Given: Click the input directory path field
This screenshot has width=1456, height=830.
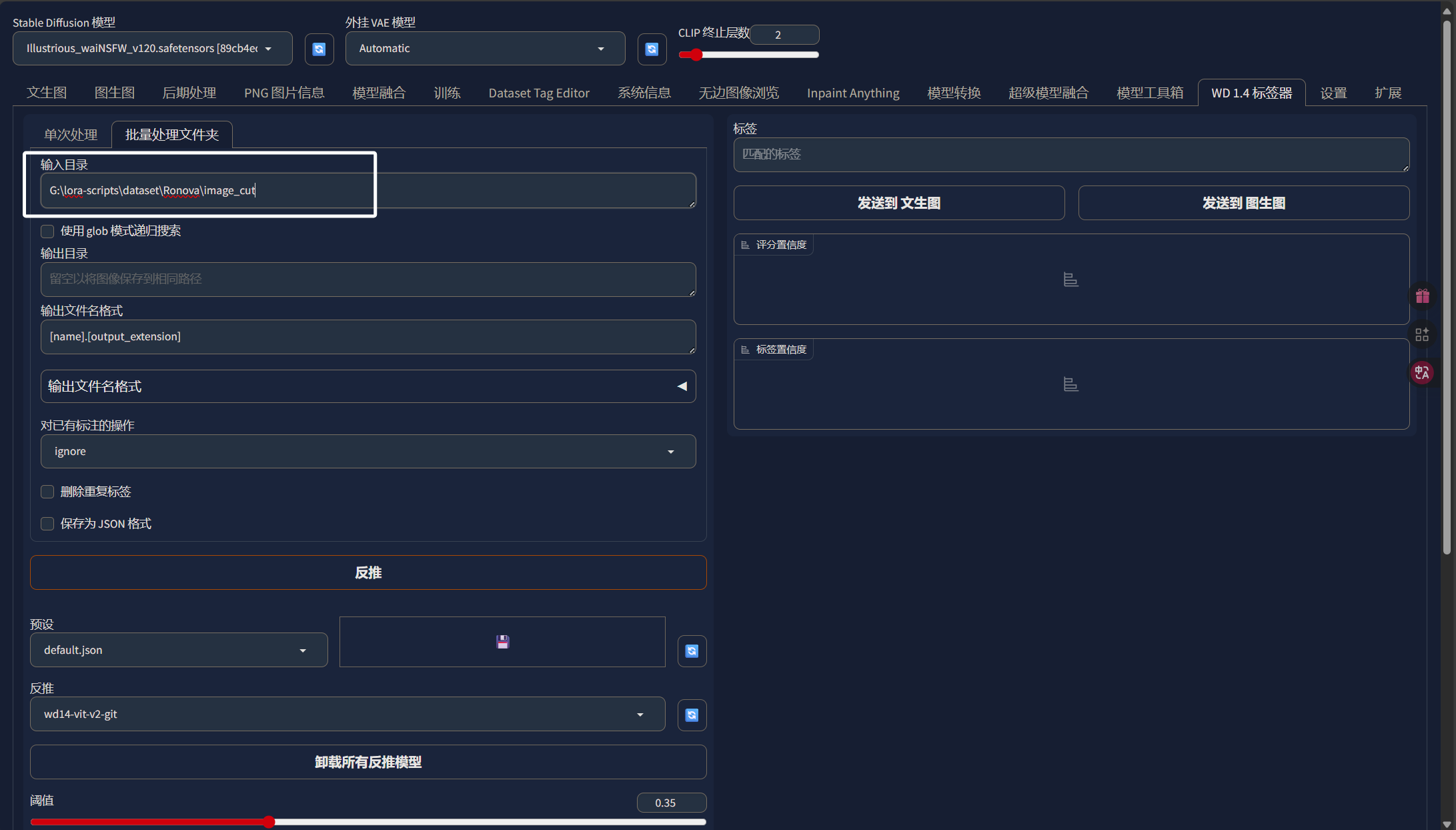Looking at the screenshot, I should click(368, 191).
